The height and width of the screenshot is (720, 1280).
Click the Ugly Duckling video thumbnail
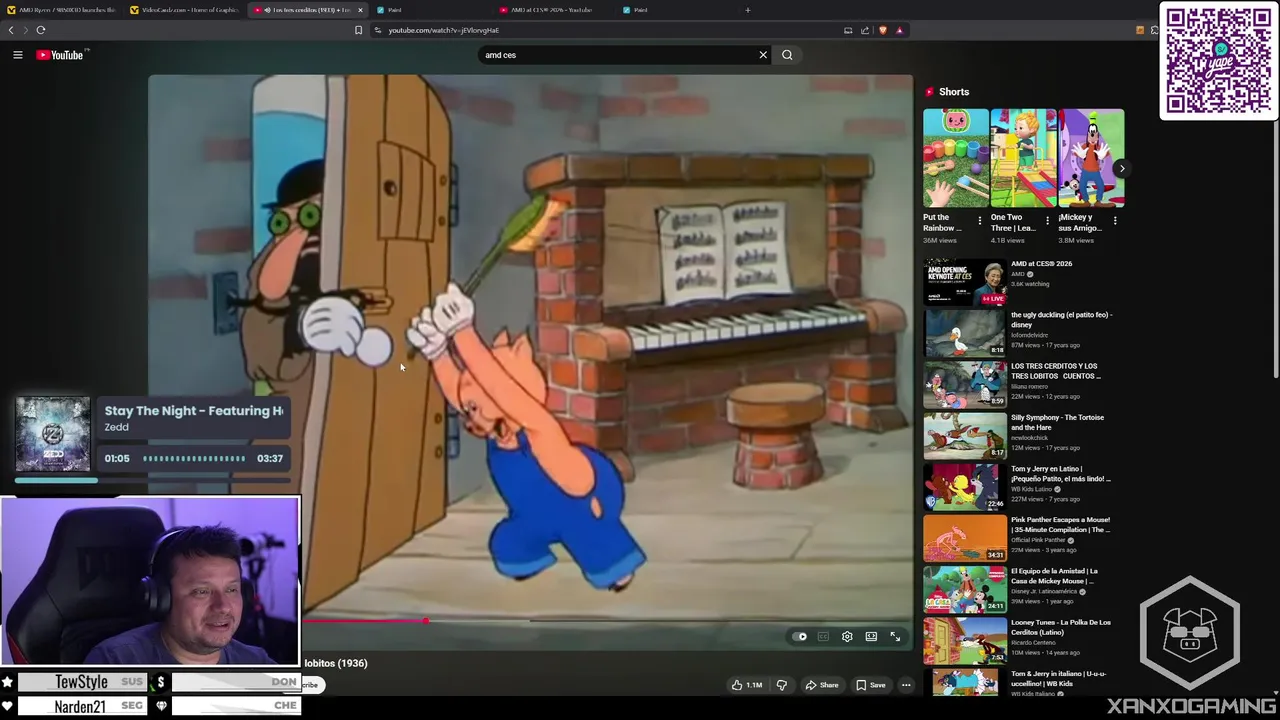click(965, 333)
